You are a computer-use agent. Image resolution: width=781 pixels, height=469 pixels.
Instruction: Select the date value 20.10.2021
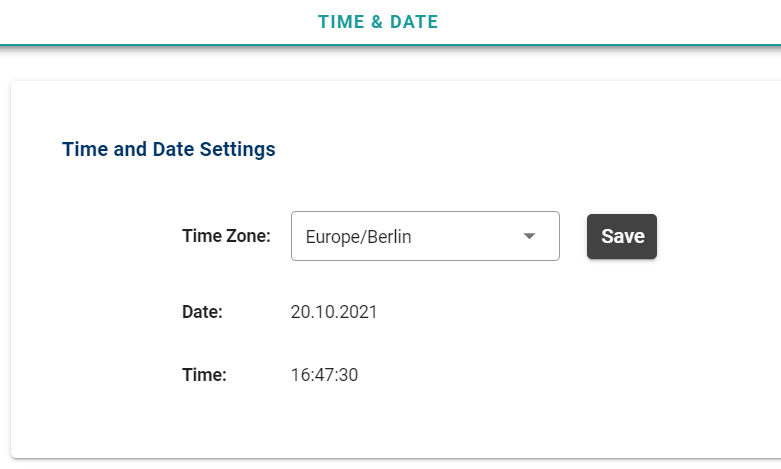(334, 312)
